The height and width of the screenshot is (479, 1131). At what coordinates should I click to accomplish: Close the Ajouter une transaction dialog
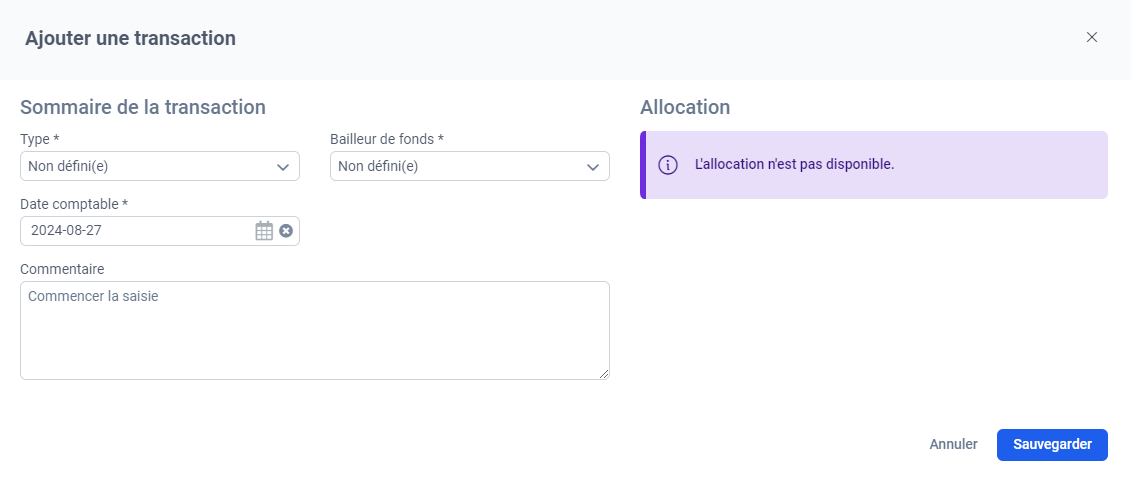point(1091,38)
